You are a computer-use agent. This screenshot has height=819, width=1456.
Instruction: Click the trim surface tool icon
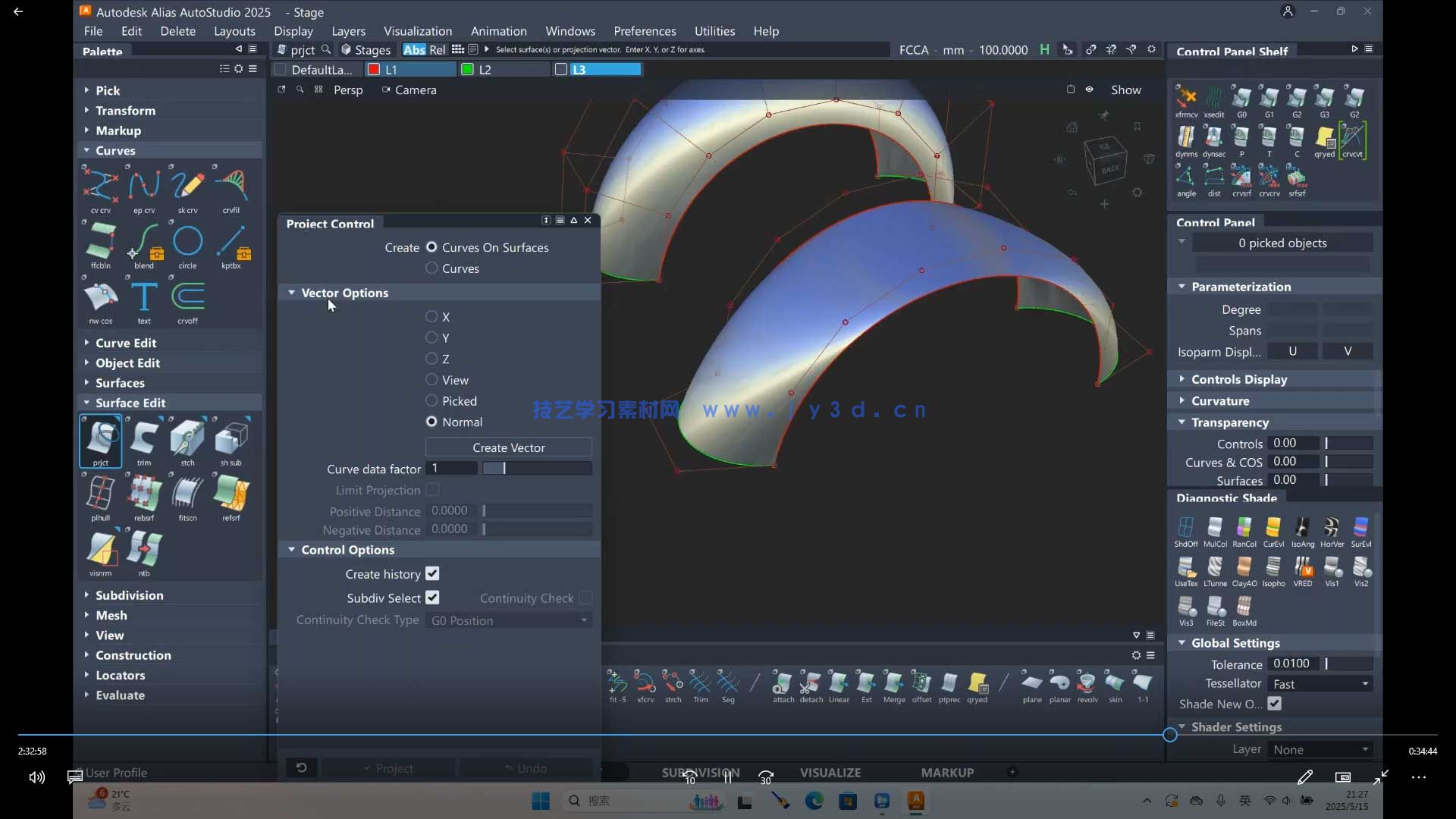click(x=144, y=438)
